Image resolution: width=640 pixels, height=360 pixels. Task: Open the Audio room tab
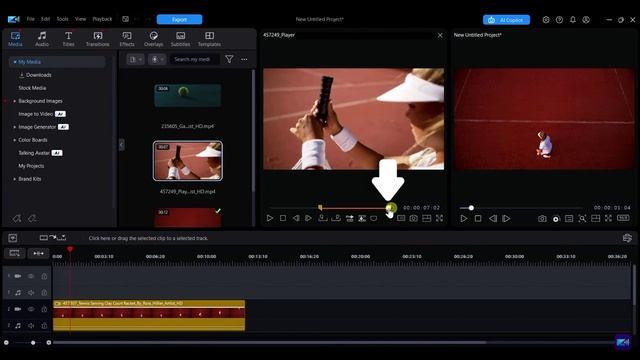[42, 39]
